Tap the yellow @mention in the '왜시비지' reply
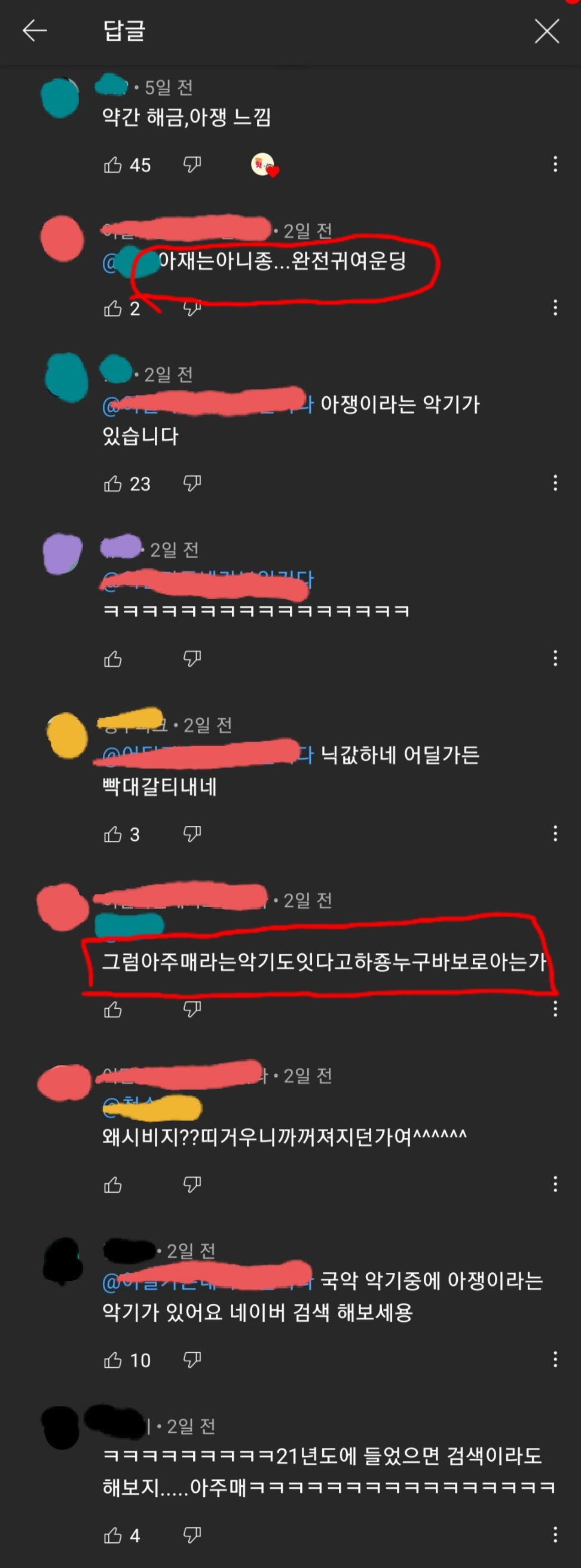Screen dimensions: 581x1568 [152, 1107]
